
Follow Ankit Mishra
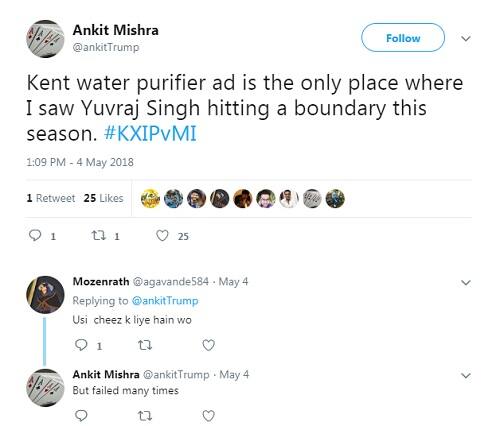tap(403, 38)
